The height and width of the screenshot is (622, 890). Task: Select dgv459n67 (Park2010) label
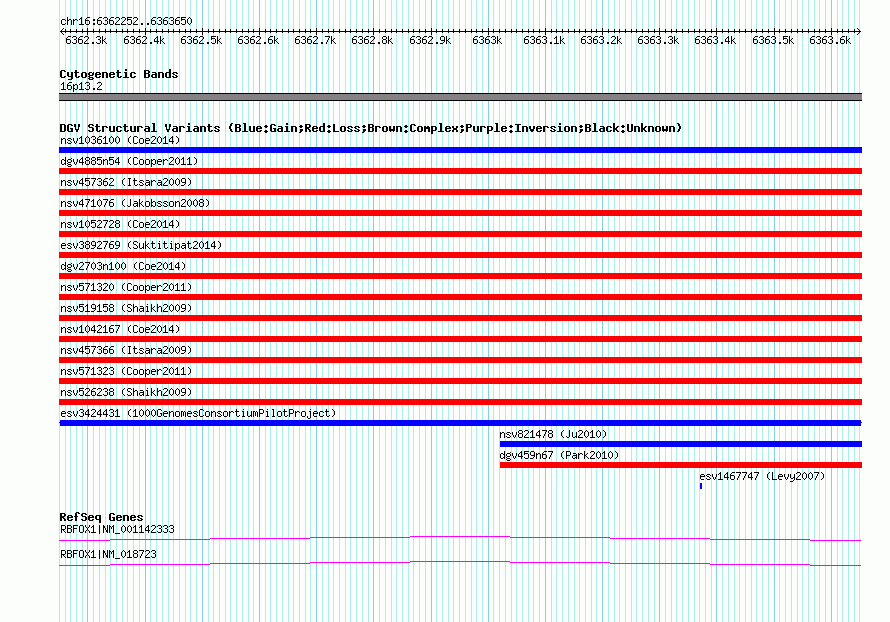click(559, 455)
